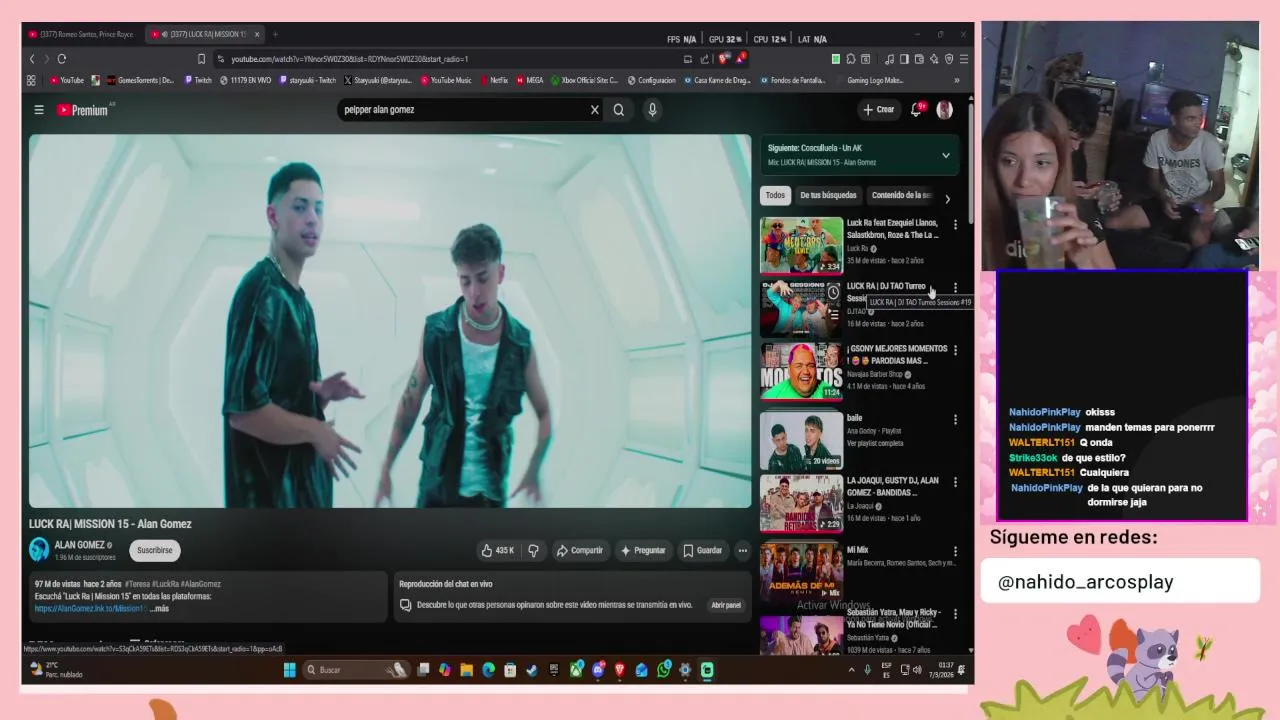
Task: Open File Explorer from taskbar
Action: 466,670
